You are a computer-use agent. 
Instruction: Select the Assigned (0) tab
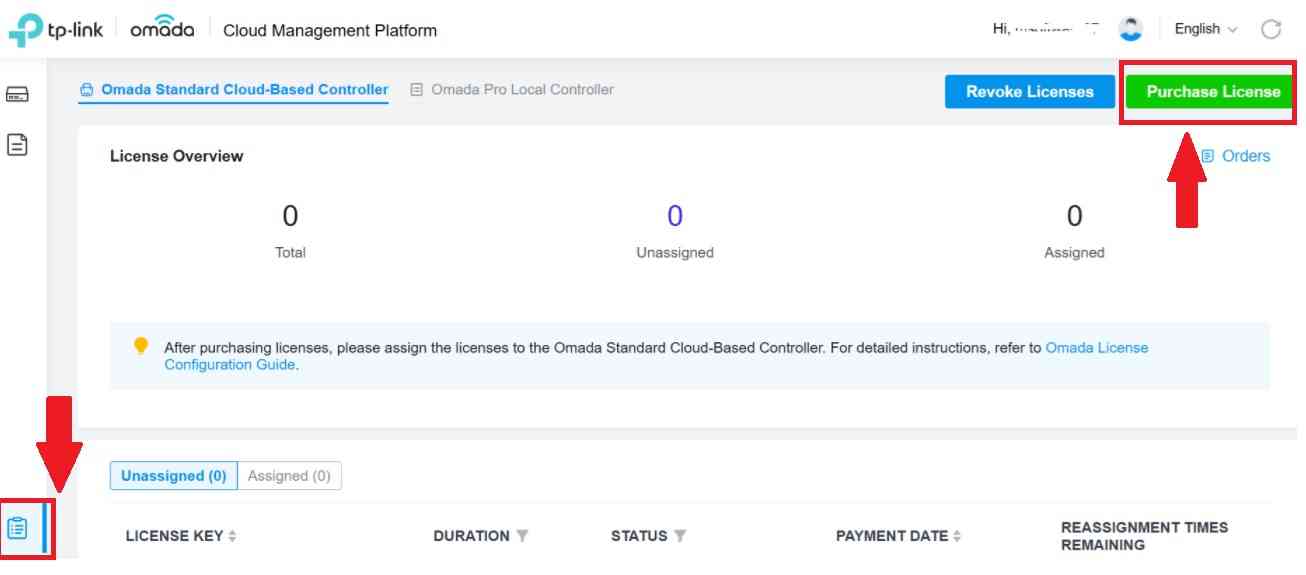pos(289,476)
